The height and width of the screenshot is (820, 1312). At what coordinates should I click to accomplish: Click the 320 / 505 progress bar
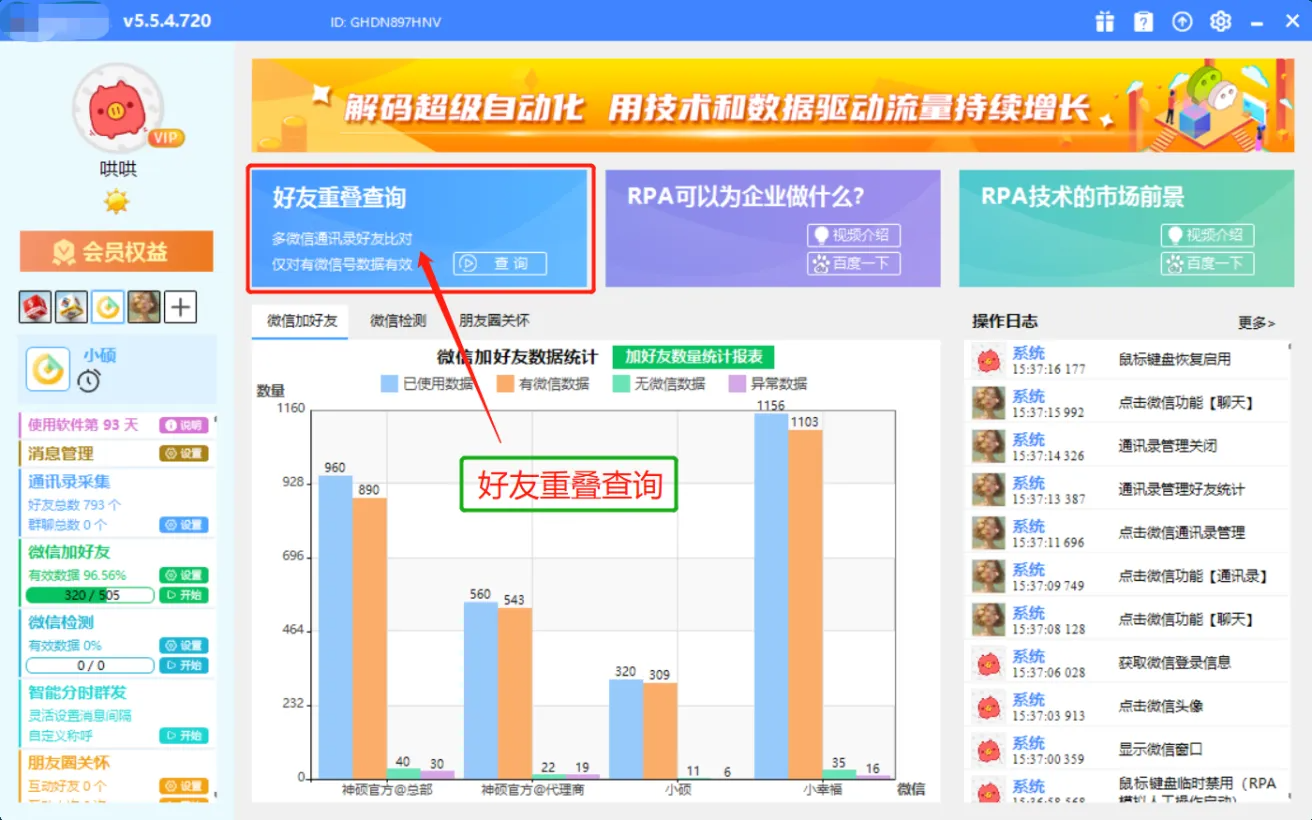coord(90,595)
